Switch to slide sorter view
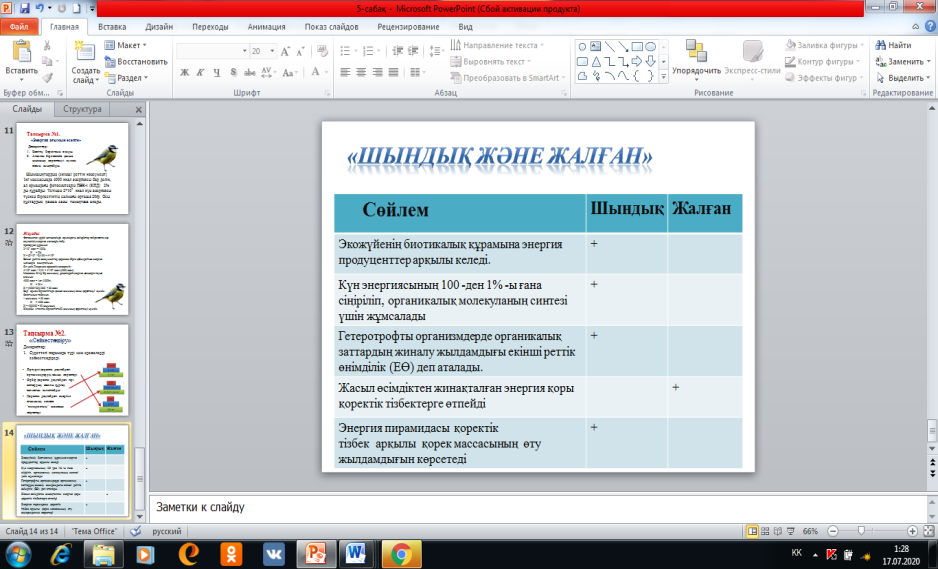 [763, 531]
